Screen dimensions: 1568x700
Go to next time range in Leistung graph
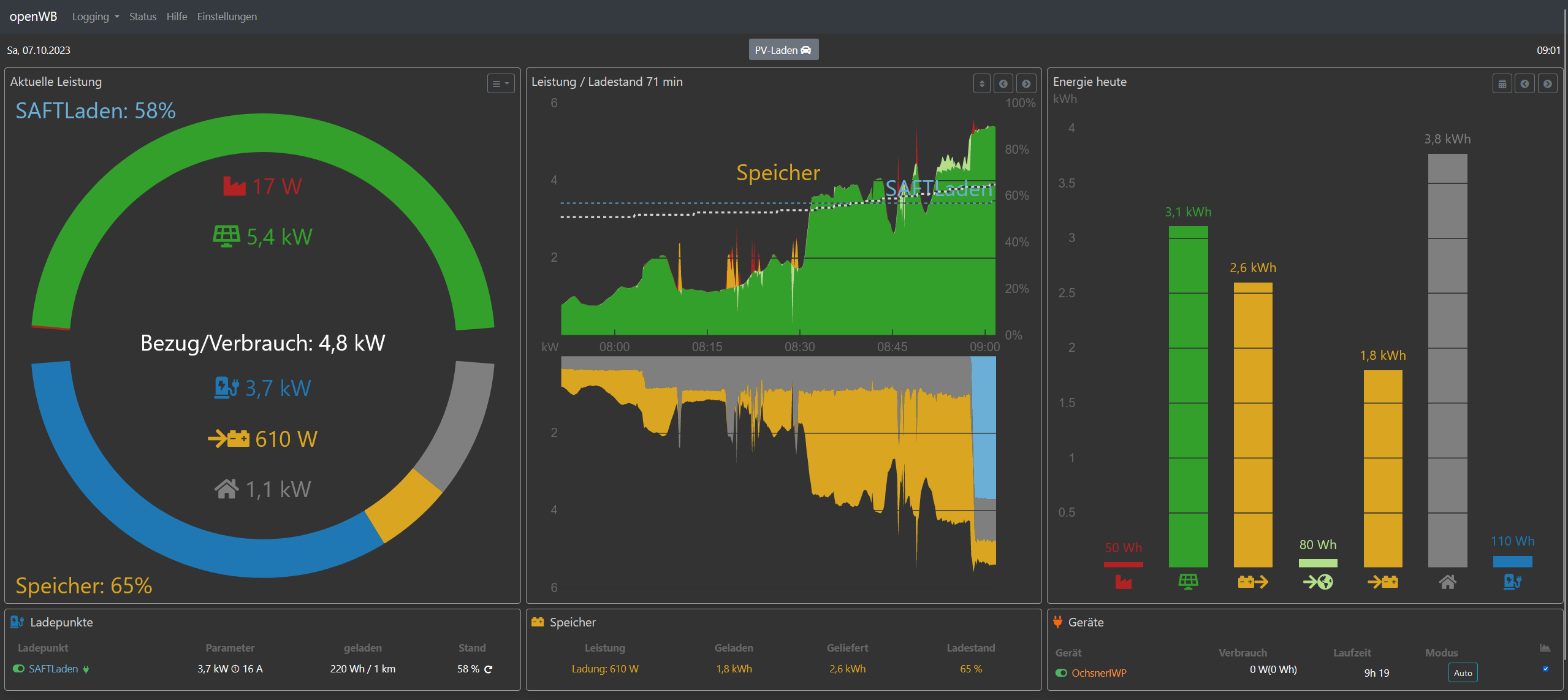pos(1026,83)
